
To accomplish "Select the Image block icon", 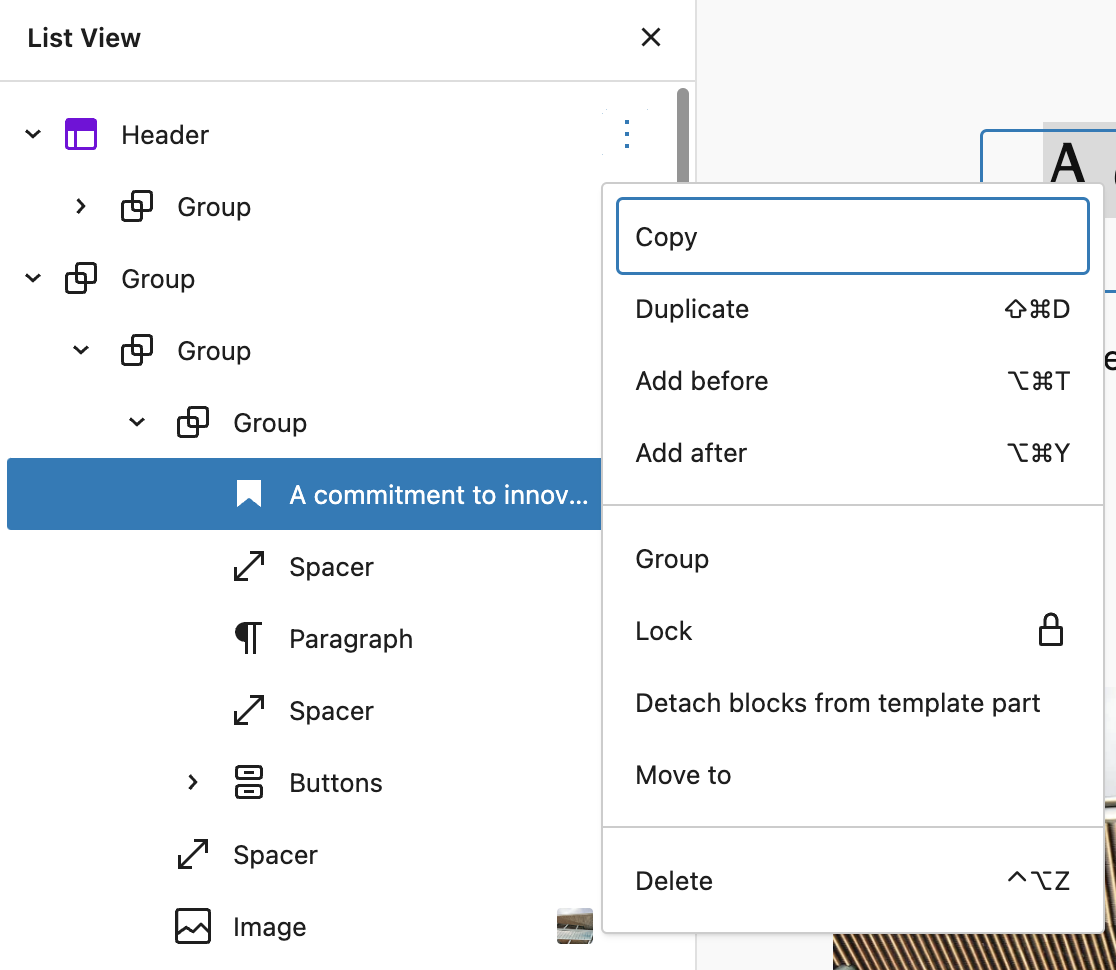I will [x=192, y=926].
